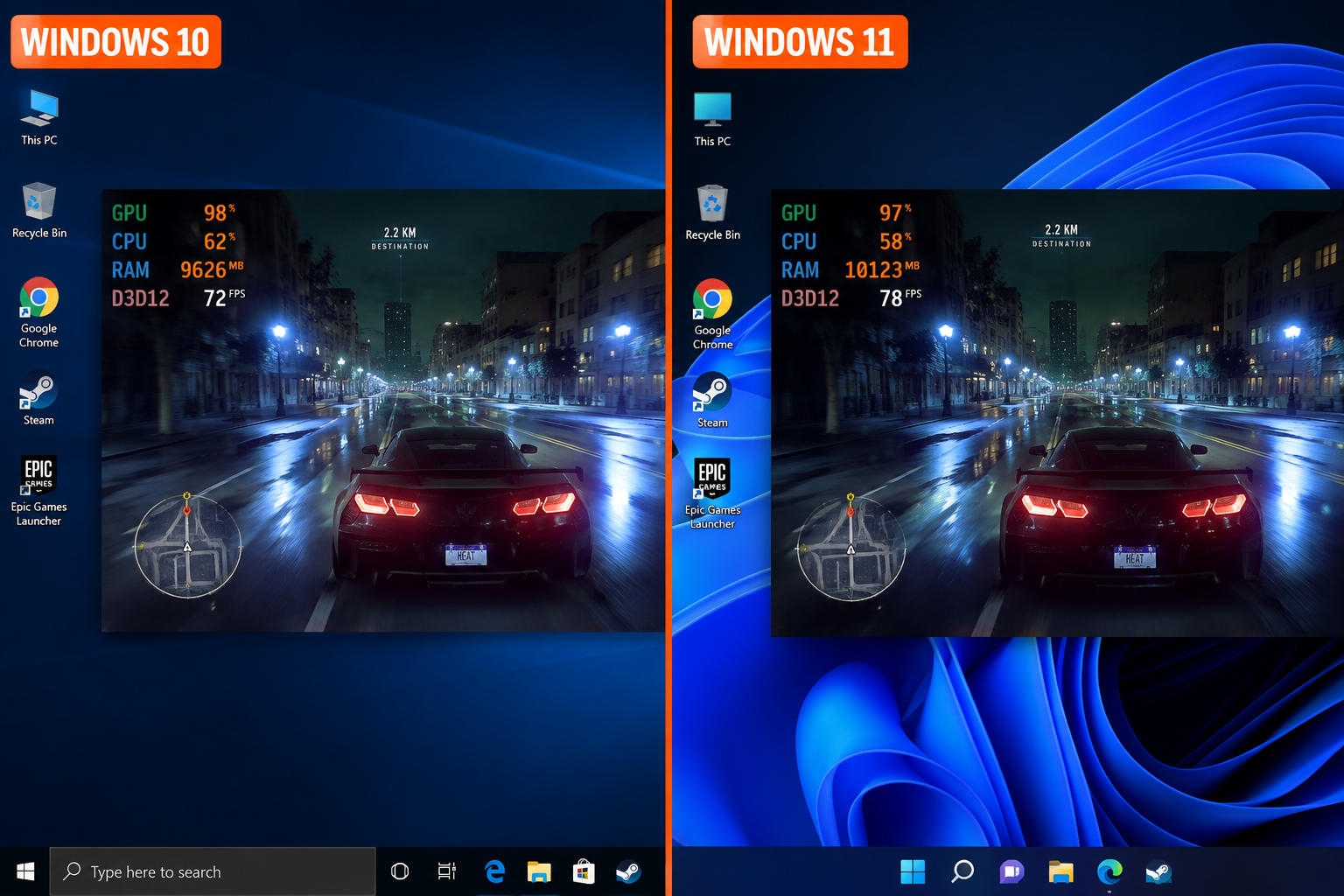
Task: Click 2.2 KM destination marker in Windows 11 game
Action: [x=1061, y=235]
